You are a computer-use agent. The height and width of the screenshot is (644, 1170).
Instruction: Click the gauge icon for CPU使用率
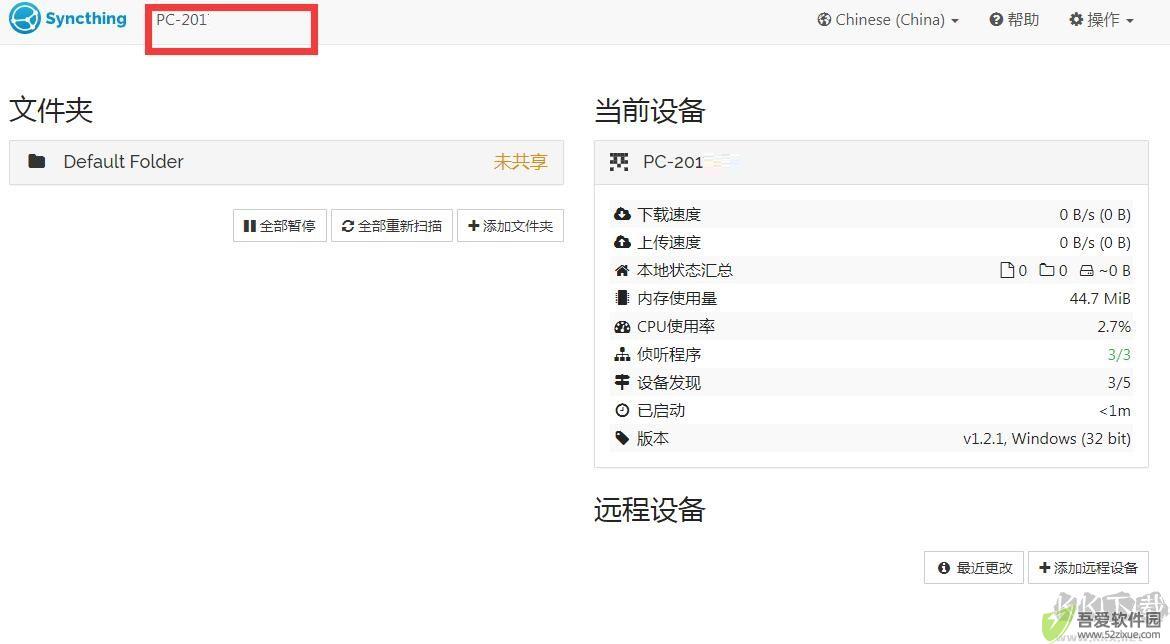pos(622,327)
